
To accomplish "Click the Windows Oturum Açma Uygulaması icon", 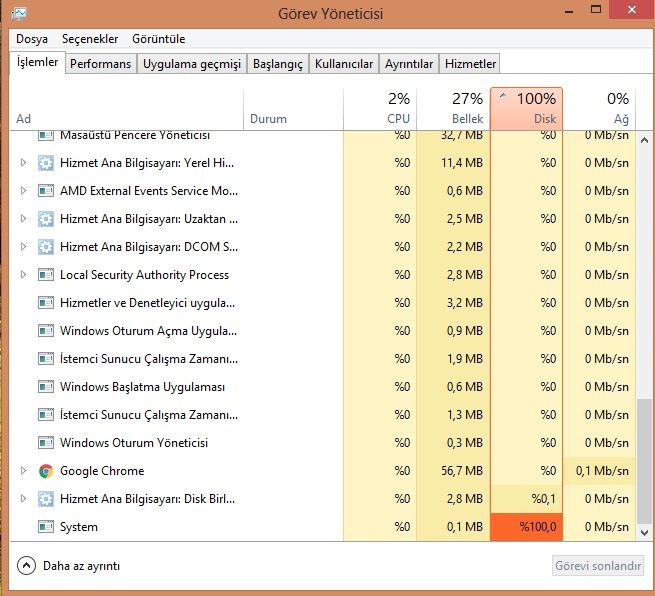I will (46, 331).
